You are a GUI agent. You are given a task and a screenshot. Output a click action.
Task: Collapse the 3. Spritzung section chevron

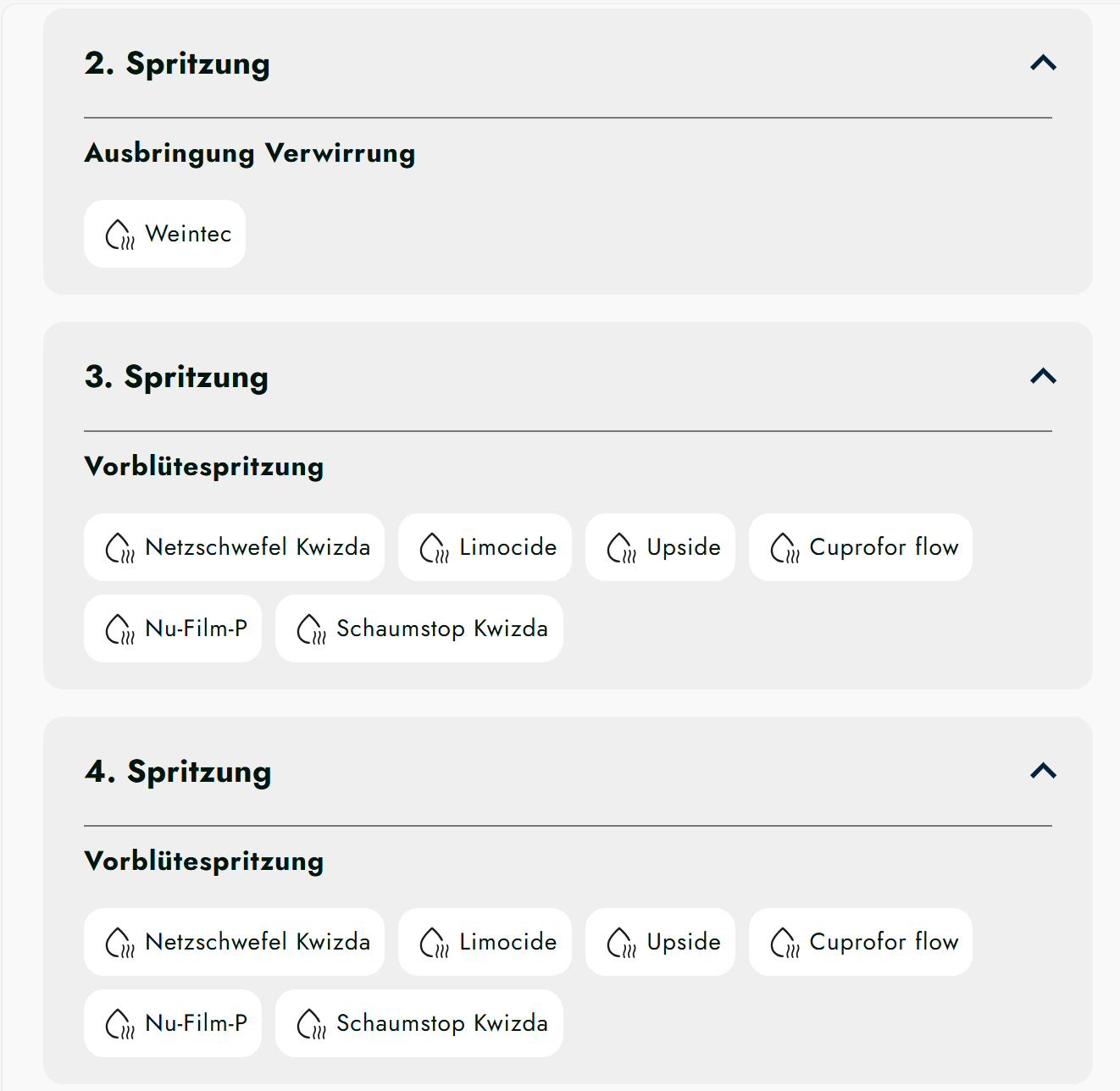coord(1043,376)
